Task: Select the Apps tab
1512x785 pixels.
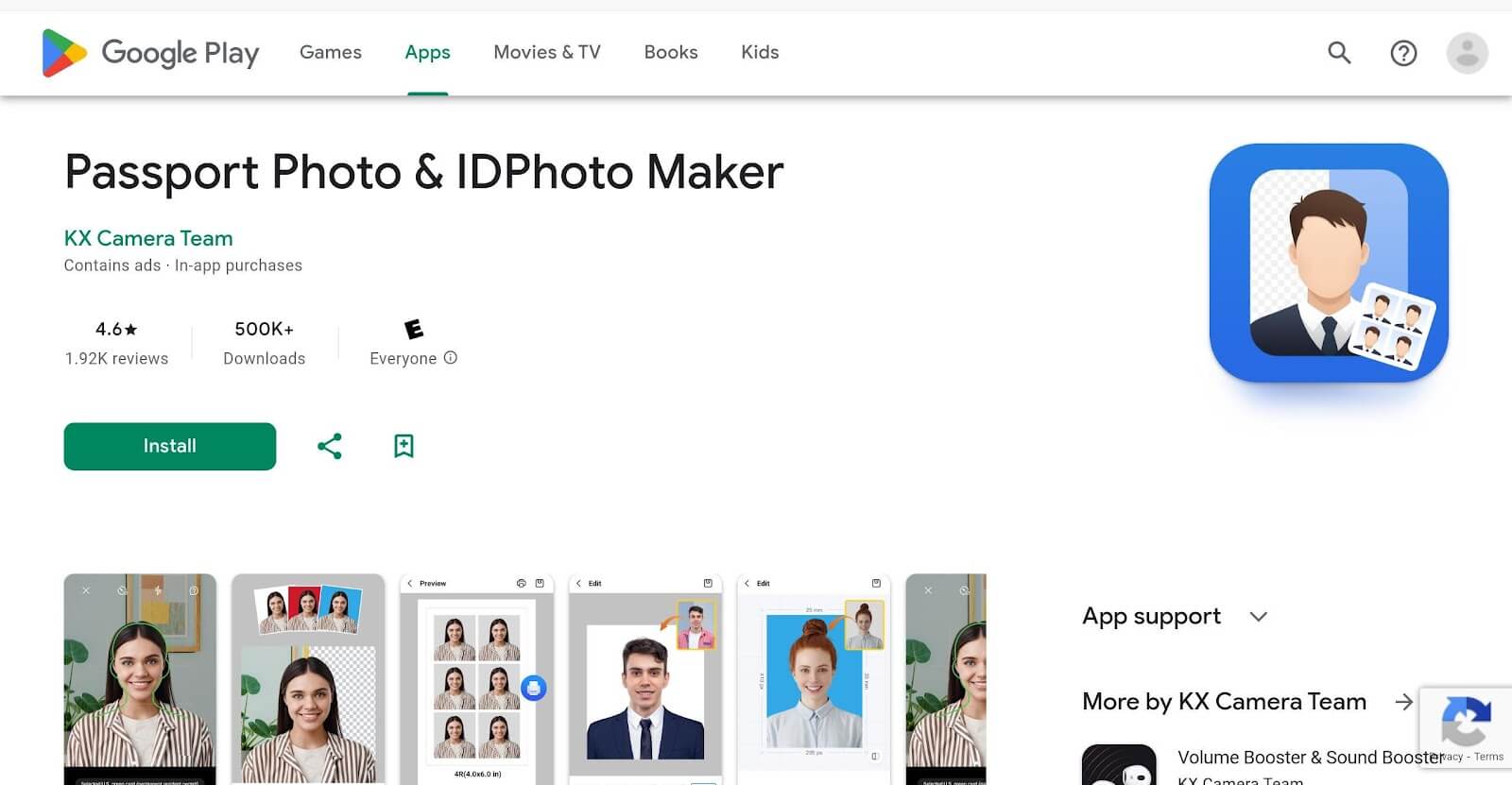Action: coord(427,53)
